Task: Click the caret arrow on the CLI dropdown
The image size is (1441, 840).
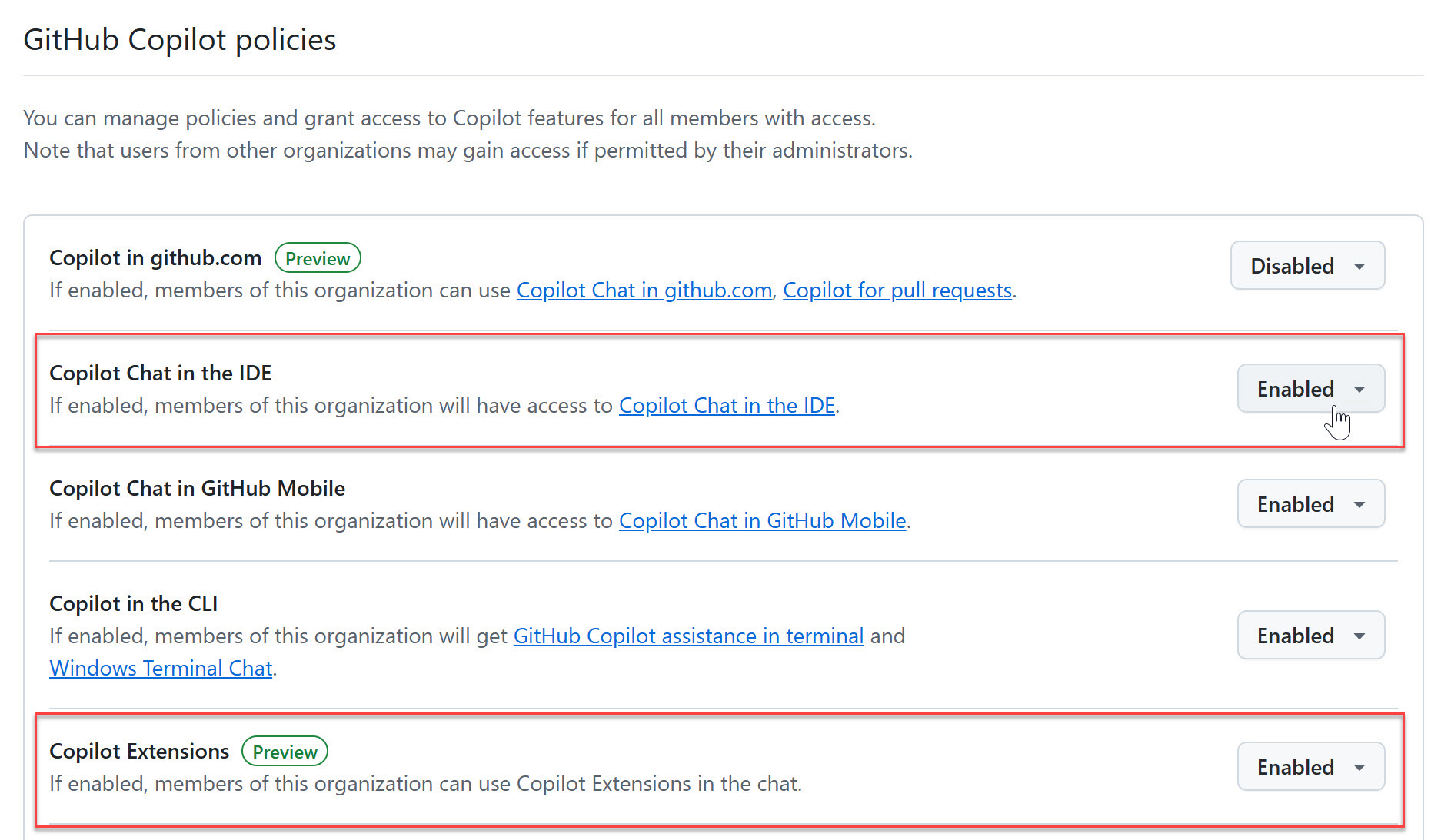Action: [x=1359, y=636]
